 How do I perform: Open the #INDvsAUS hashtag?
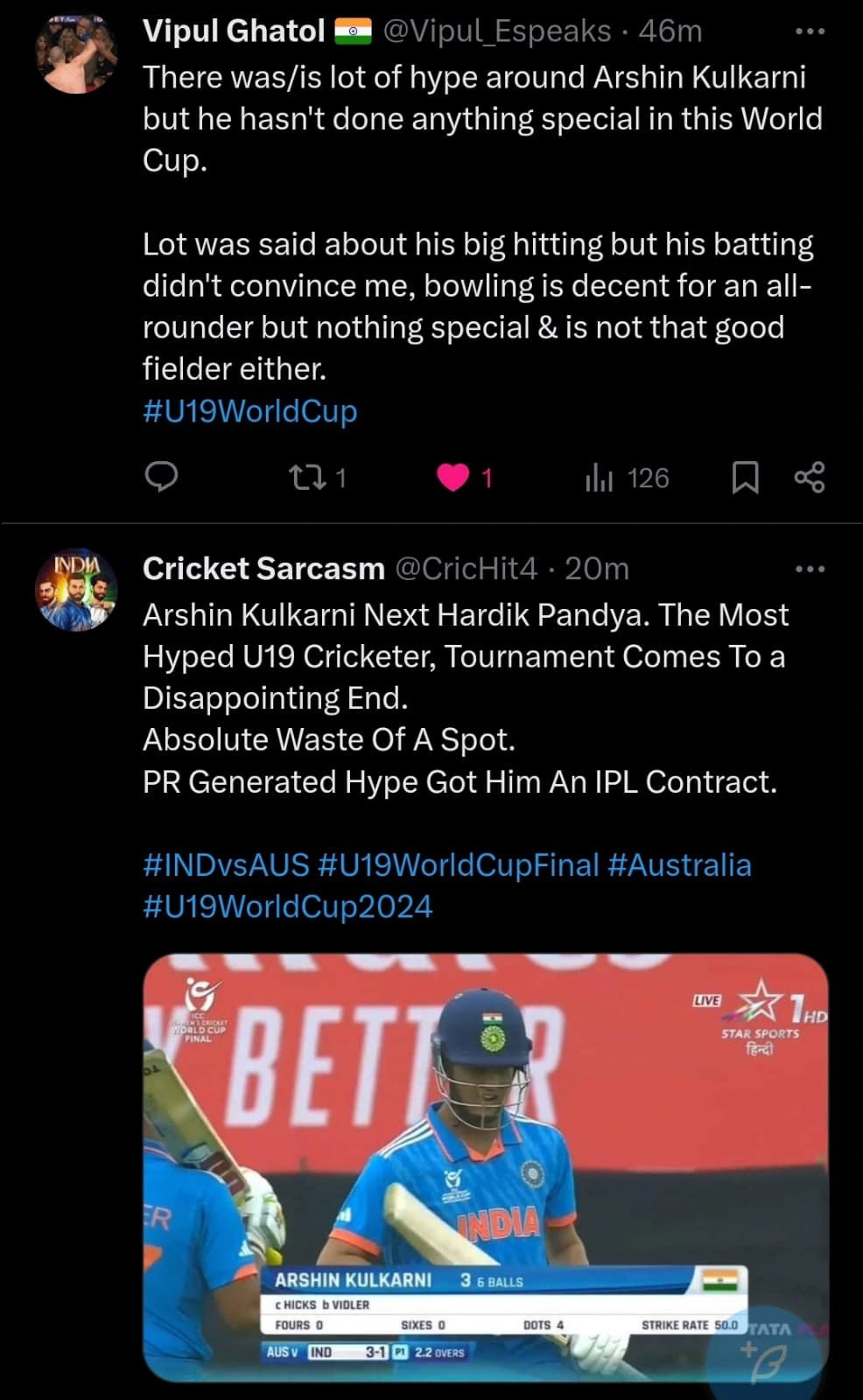click(x=226, y=865)
